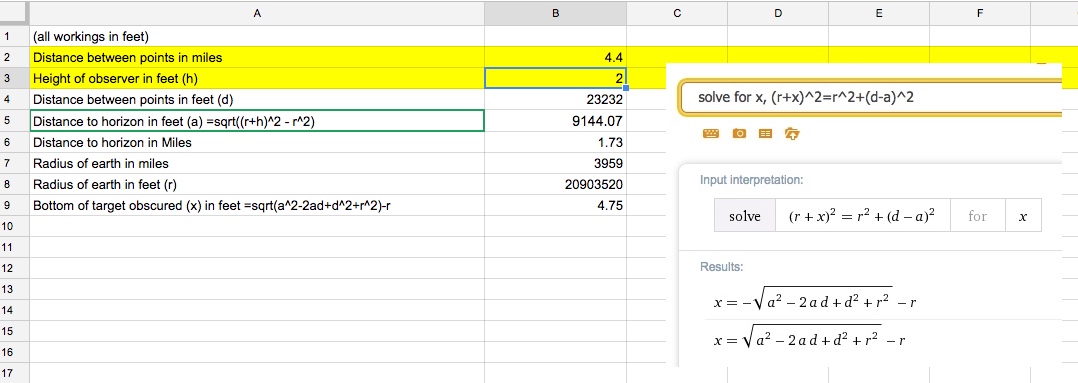This screenshot has width=1078, height=383.
Task: Select column A header
Action: (x=257, y=12)
